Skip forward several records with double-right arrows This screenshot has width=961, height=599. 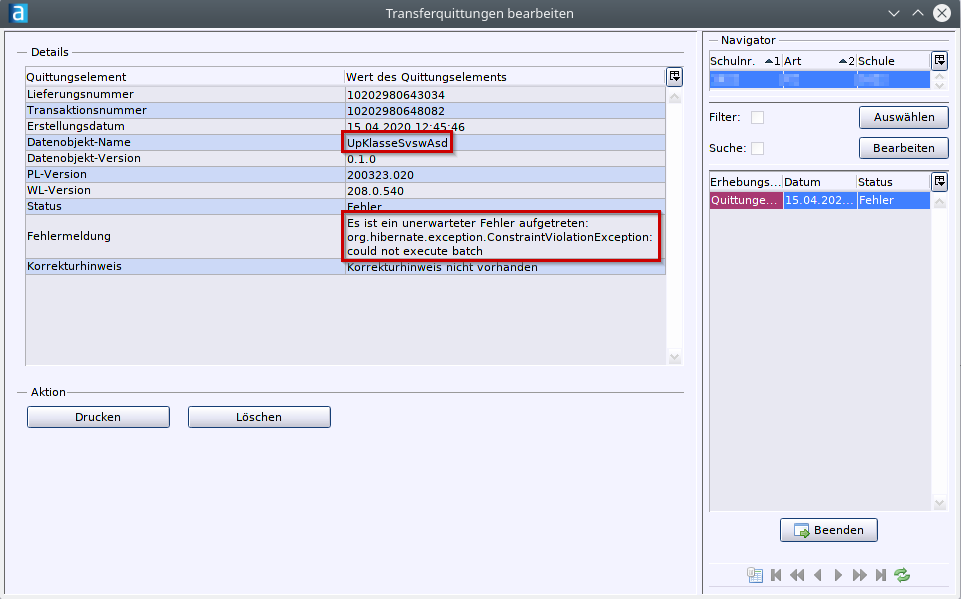tap(860, 575)
